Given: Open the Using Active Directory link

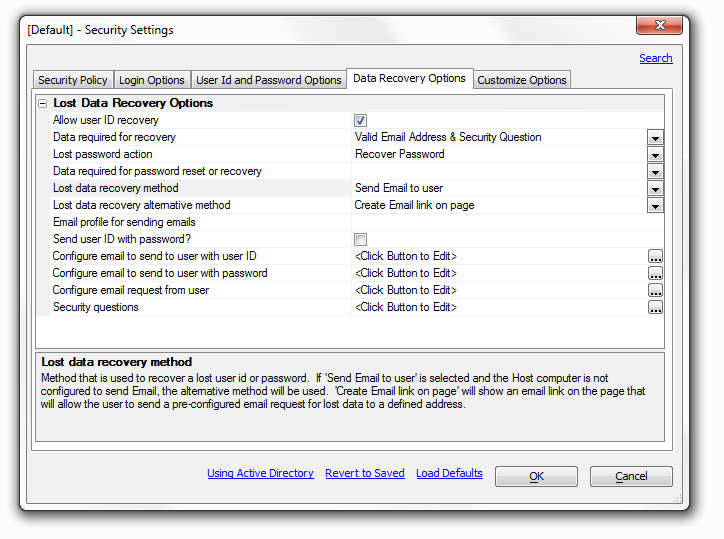Looking at the screenshot, I should click(260, 473).
